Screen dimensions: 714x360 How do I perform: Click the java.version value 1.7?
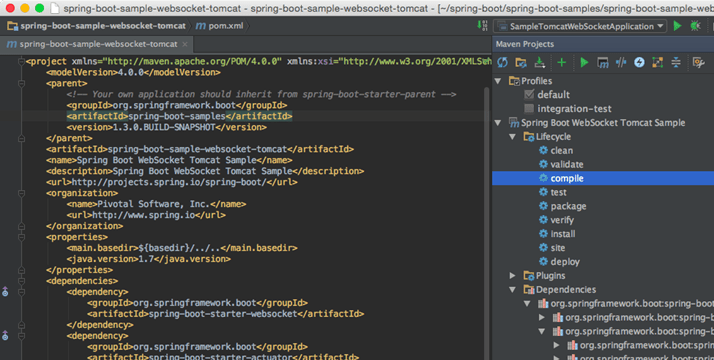(x=146, y=259)
